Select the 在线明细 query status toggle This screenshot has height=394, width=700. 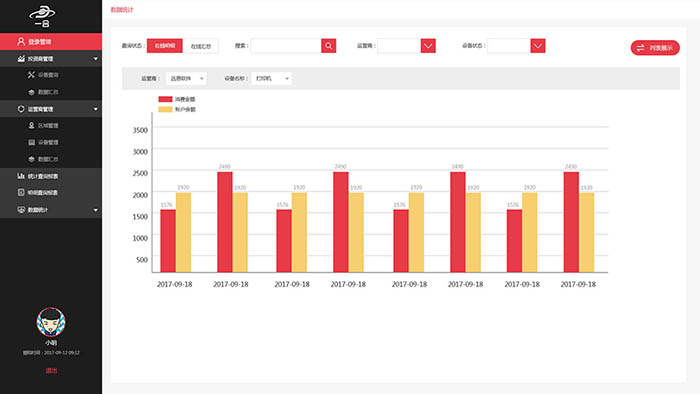click(x=165, y=46)
